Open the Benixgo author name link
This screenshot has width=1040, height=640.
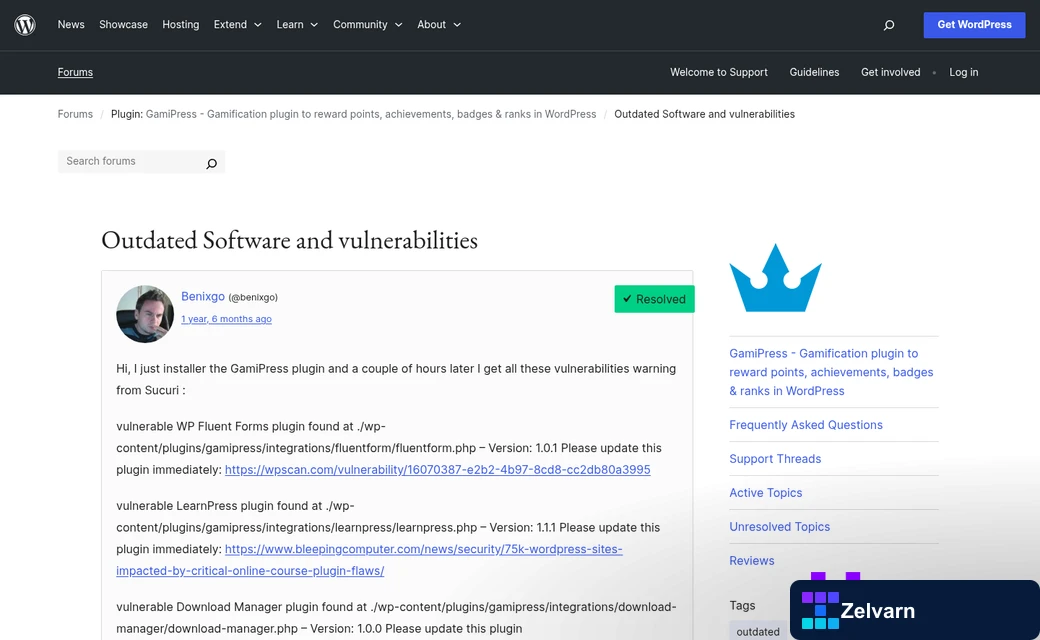(203, 296)
